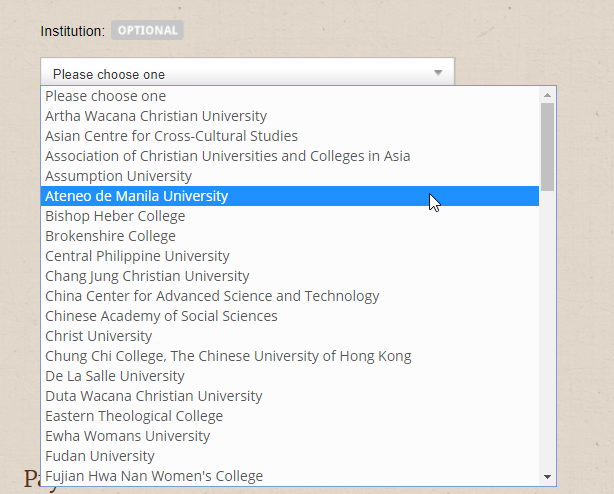Screen dimensions: 614x494
Task: Choose Artha Wacana Christian University
Action: tap(156, 116)
